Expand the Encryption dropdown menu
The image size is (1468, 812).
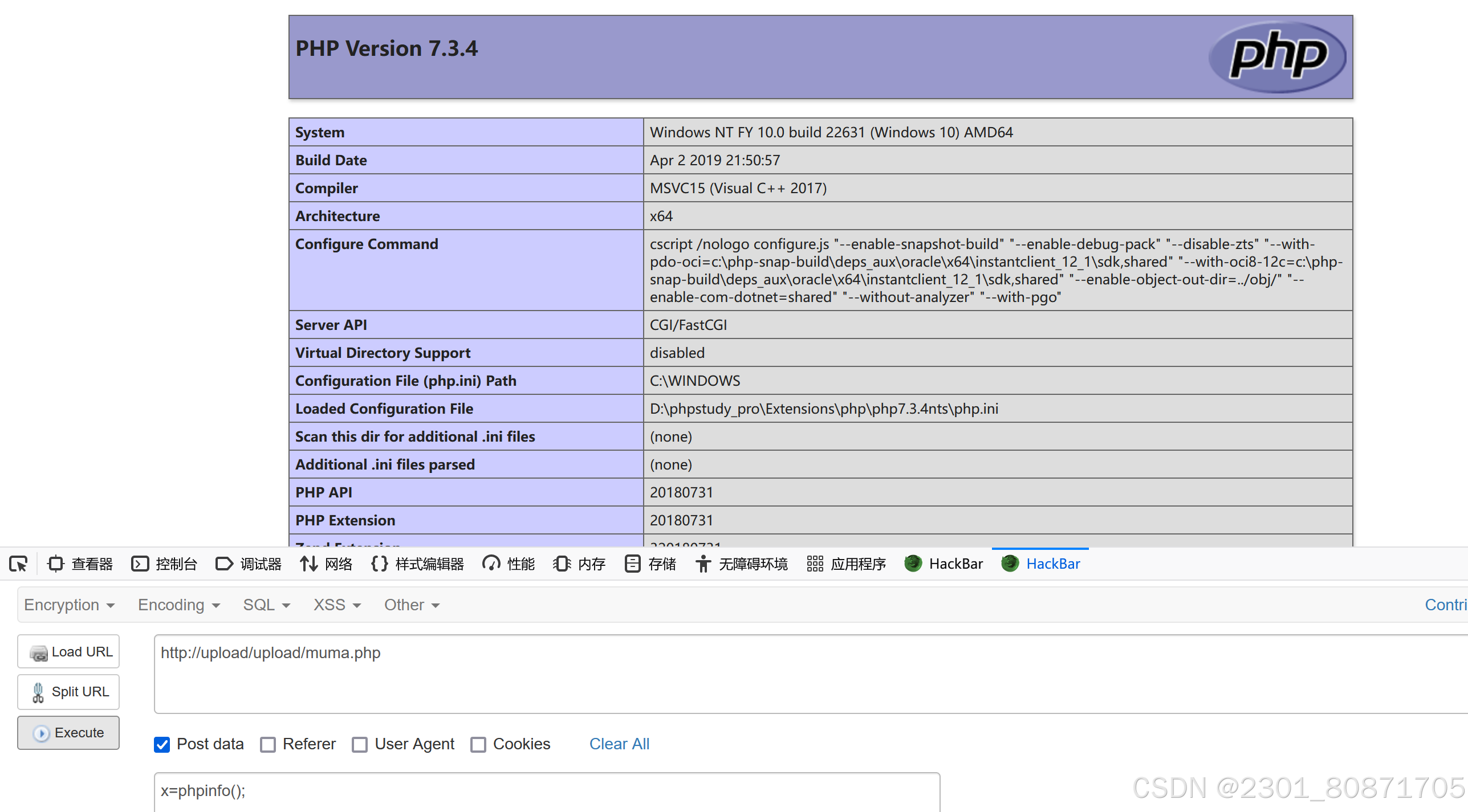[x=70, y=605]
